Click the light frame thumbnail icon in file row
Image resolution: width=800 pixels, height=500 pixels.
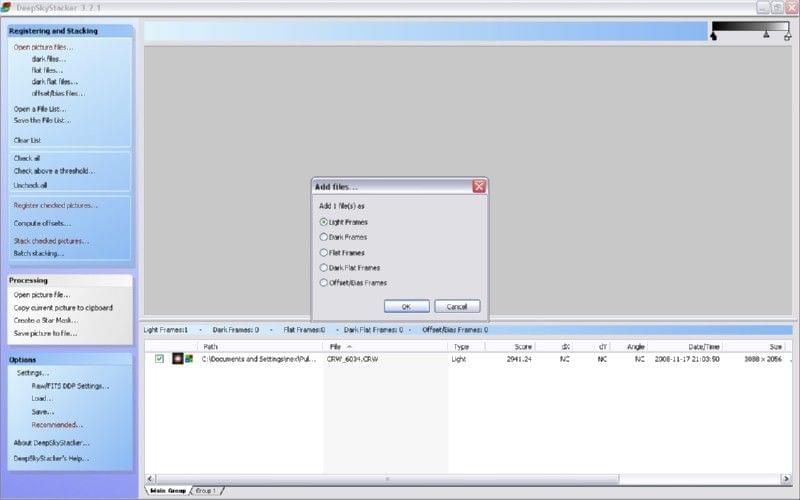(x=177, y=359)
